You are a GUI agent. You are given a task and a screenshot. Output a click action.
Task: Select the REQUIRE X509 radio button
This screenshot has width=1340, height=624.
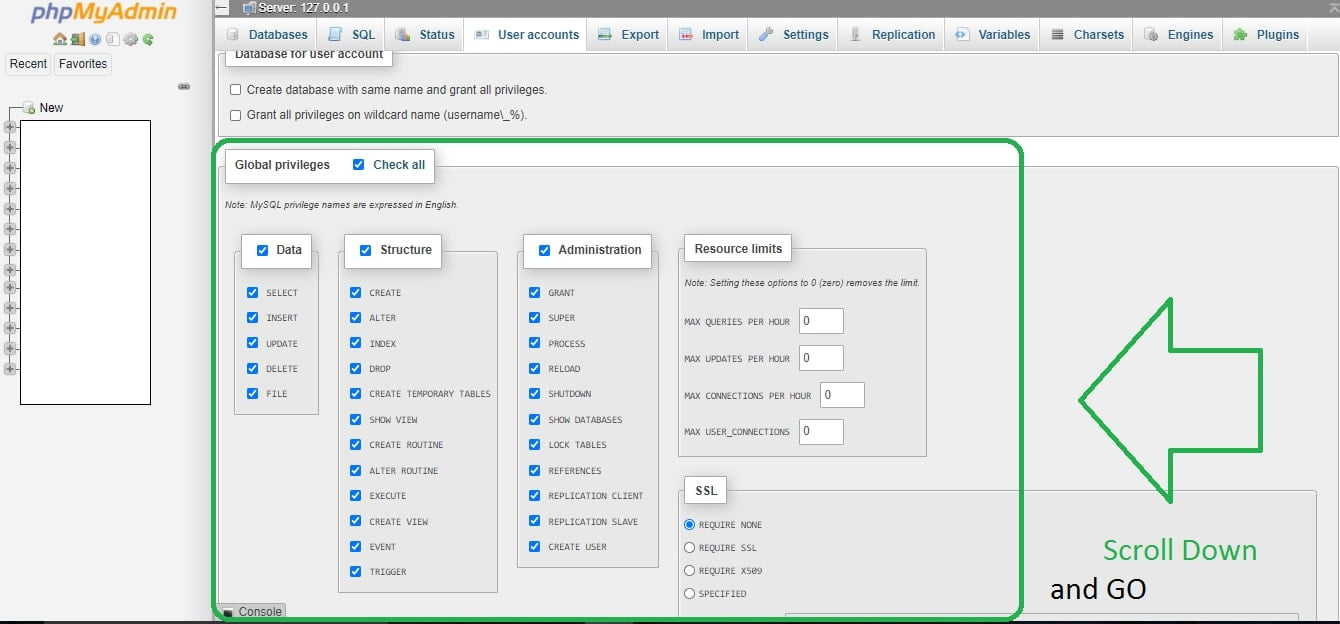pos(689,571)
